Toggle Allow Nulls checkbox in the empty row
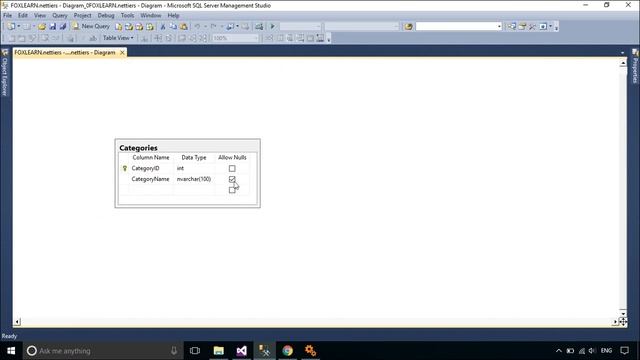The height and width of the screenshot is (360, 640). (x=232, y=190)
